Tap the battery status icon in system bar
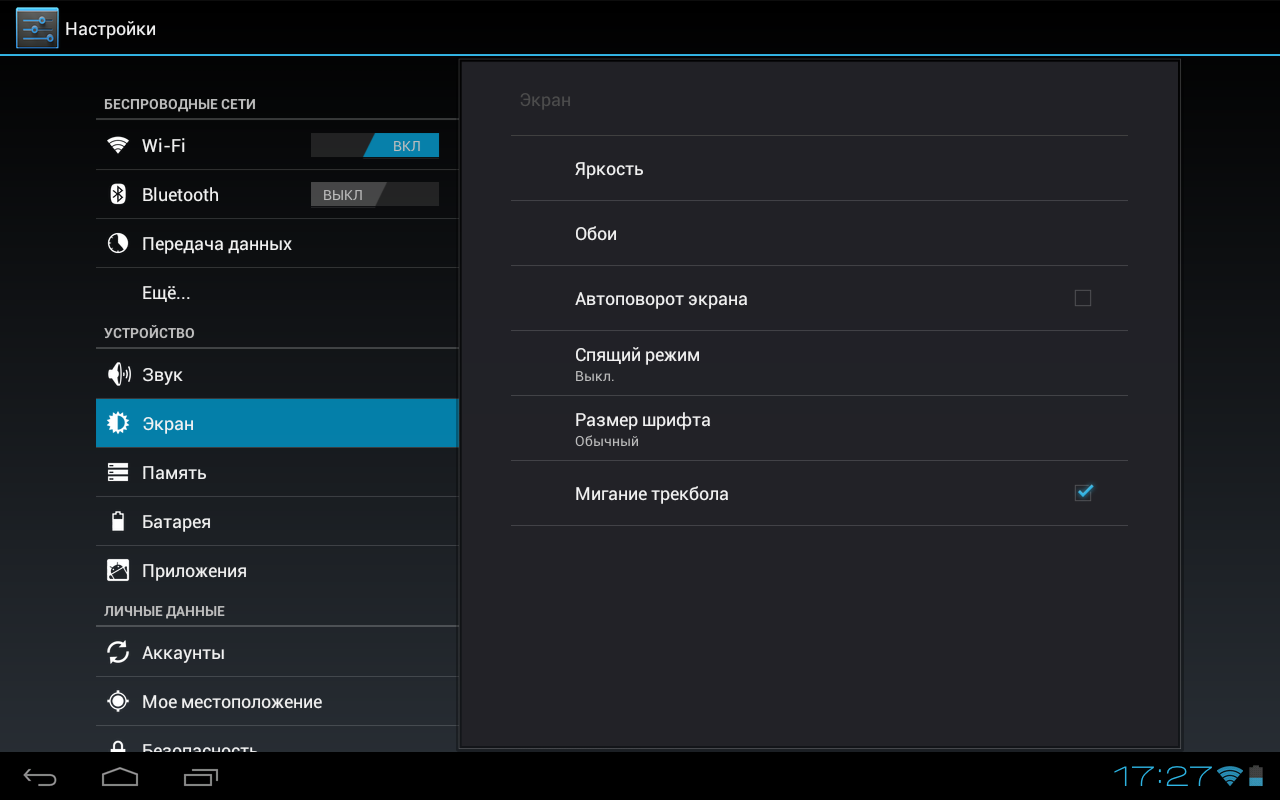This screenshot has height=800, width=1280. coord(1256,776)
